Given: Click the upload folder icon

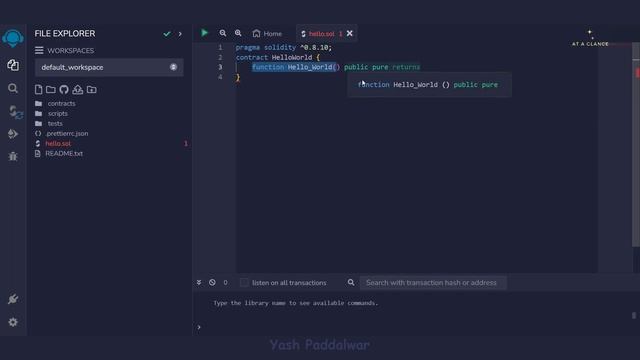Looking at the screenshot, I should click(x=91, y=89).
